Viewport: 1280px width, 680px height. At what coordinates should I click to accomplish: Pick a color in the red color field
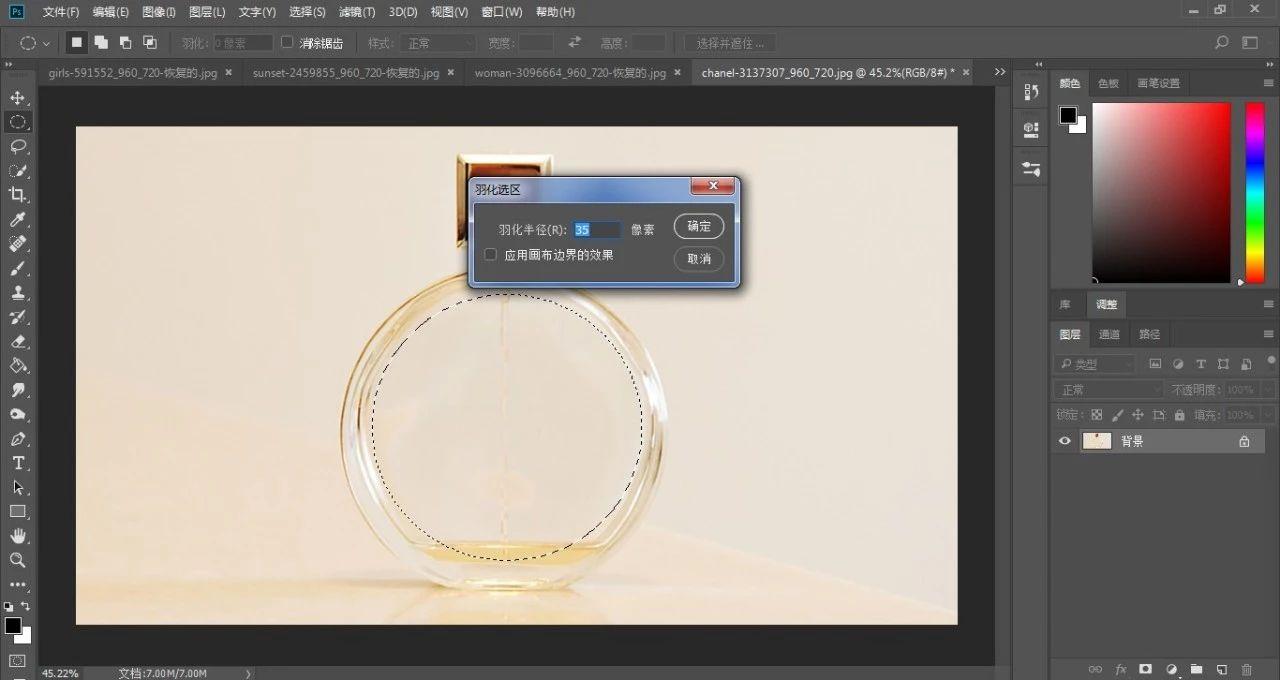[1161, 192]
